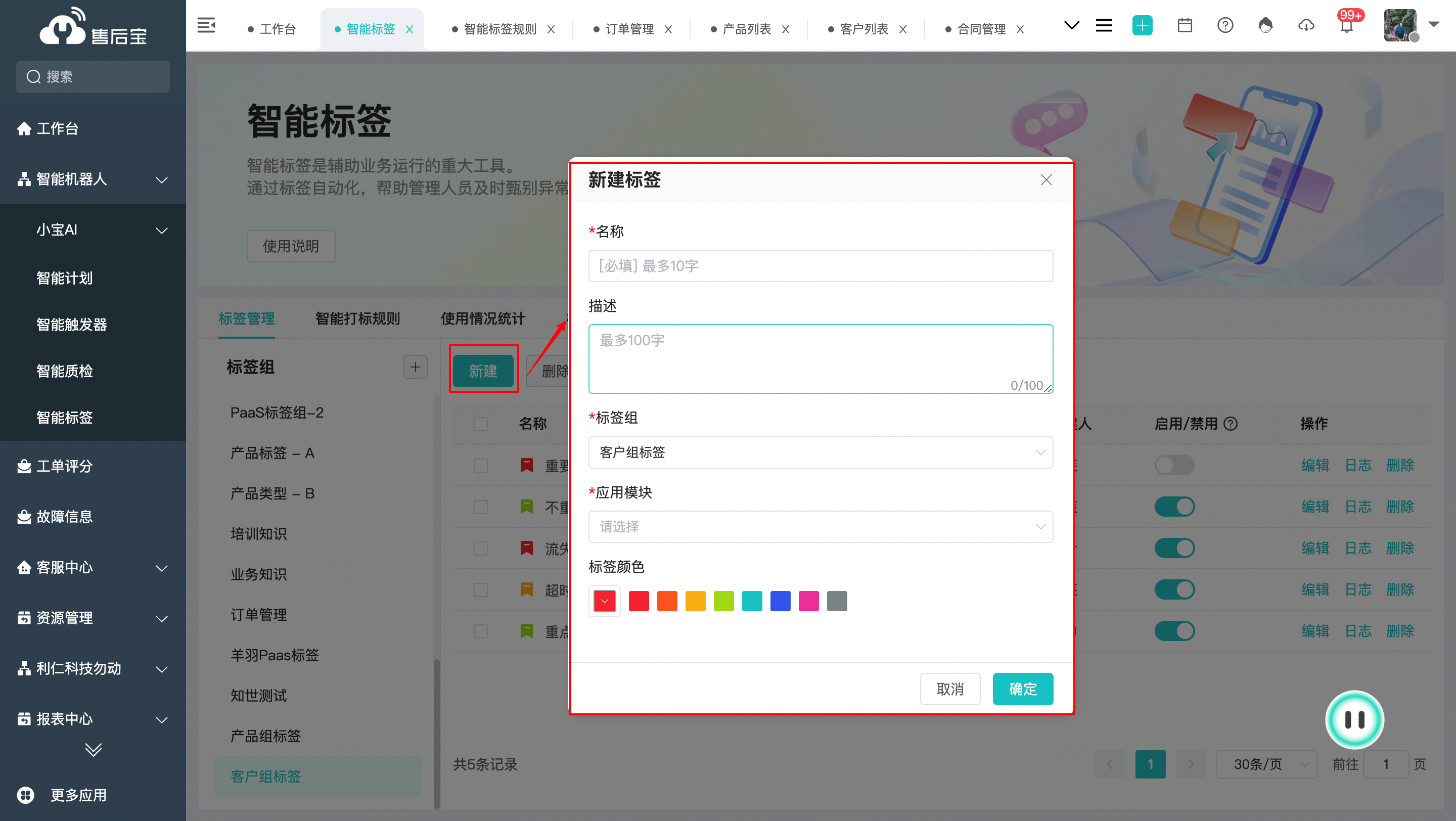Click the floating pause button

(x=1354, y=719)
